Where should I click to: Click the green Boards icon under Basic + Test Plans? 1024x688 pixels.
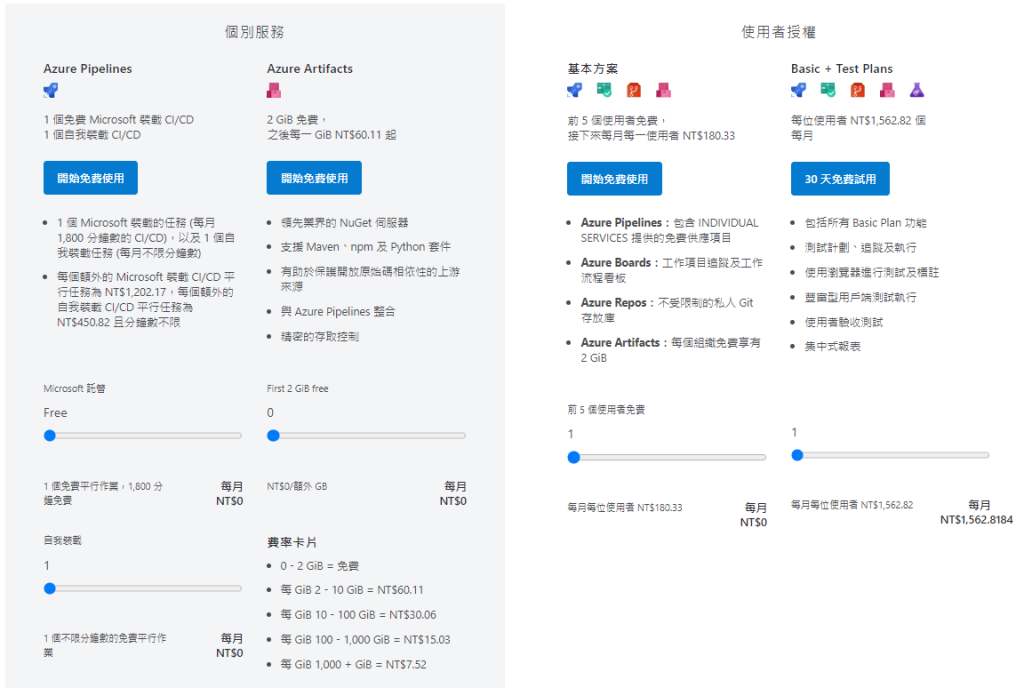coord(828,90)
